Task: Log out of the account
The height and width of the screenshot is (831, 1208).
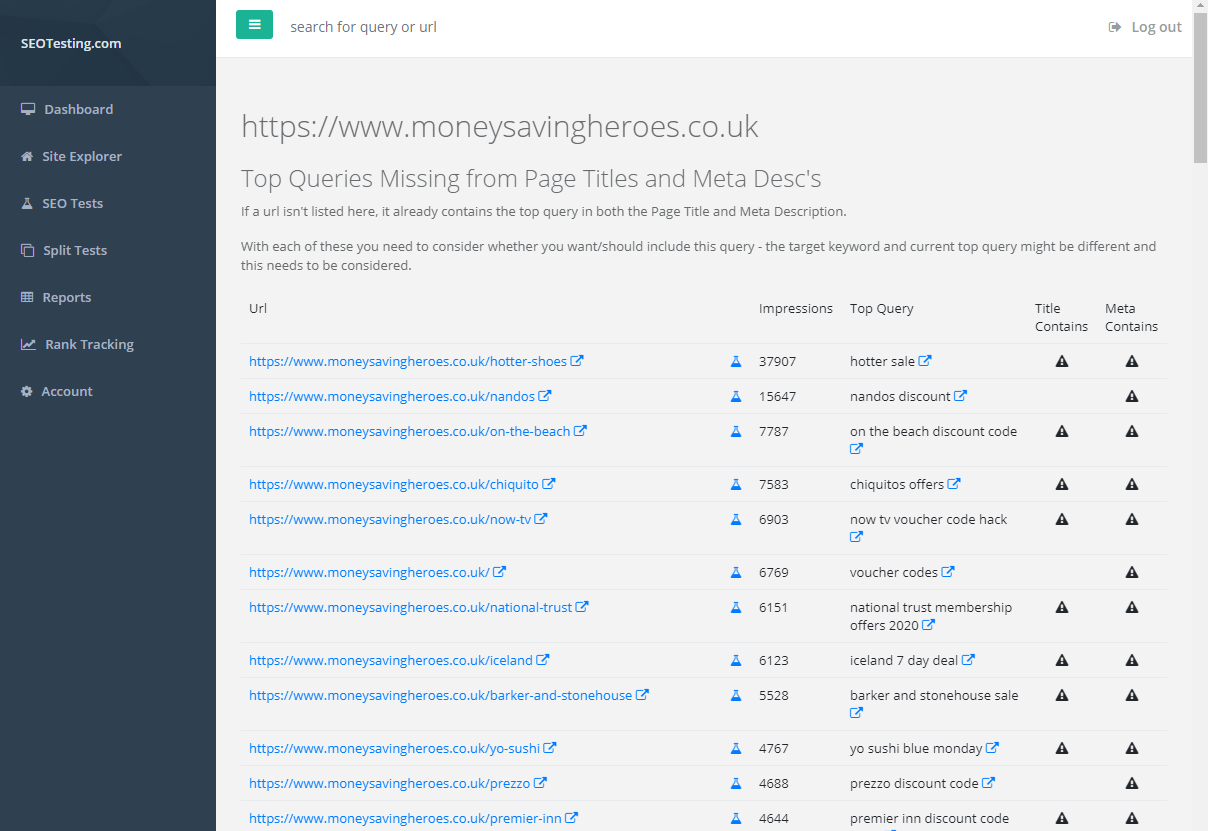Action: point(1145,27)
